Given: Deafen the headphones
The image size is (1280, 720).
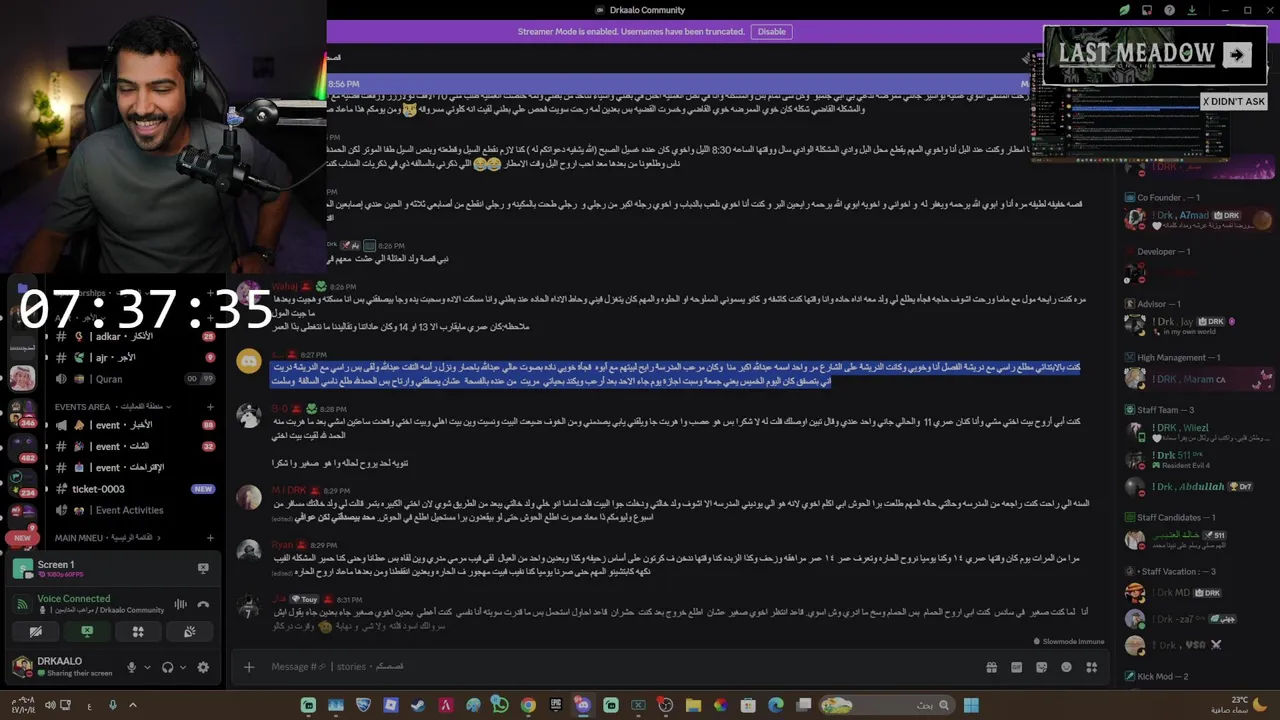Looking at the screenshot, I should (x=167, y=667).
